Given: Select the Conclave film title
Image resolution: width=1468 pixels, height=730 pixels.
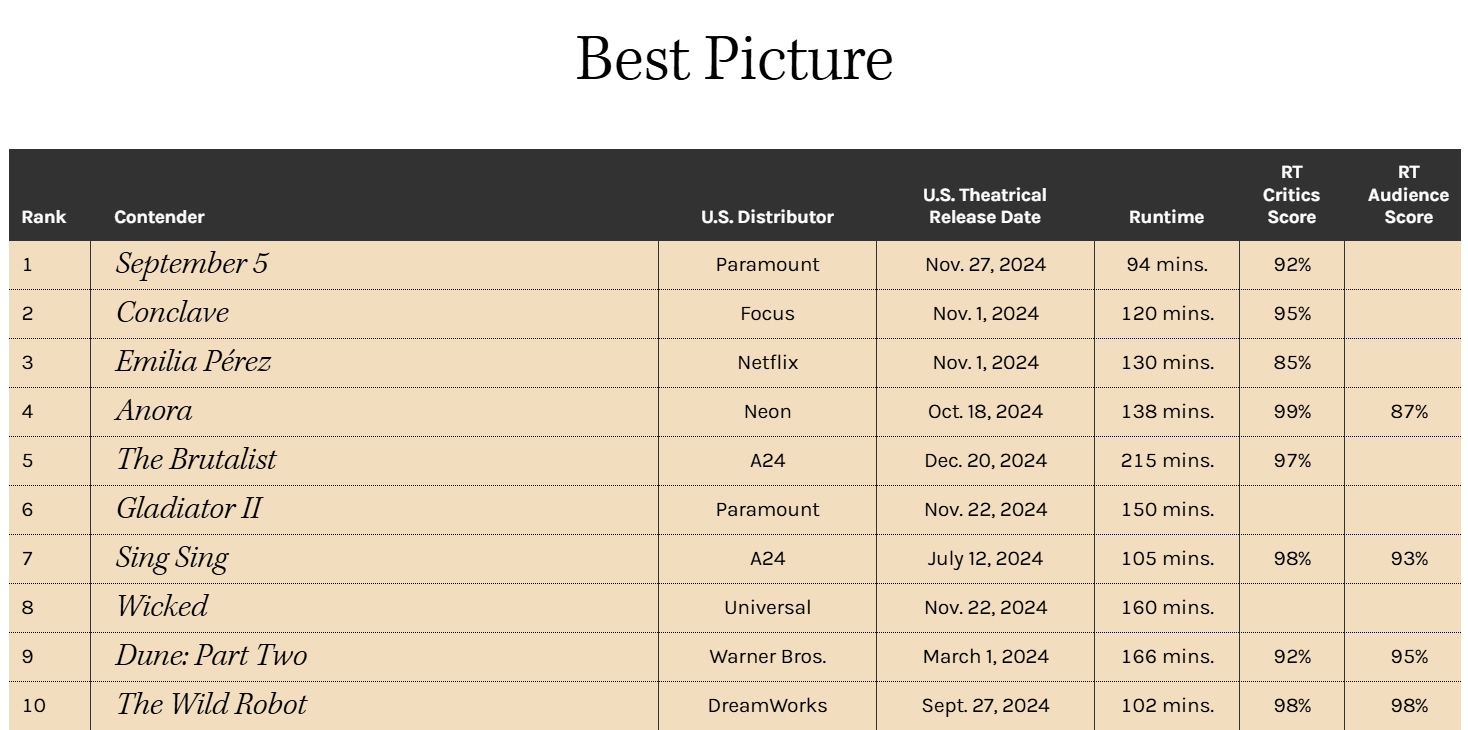Looking at the screenshot, I should (172, 313).
